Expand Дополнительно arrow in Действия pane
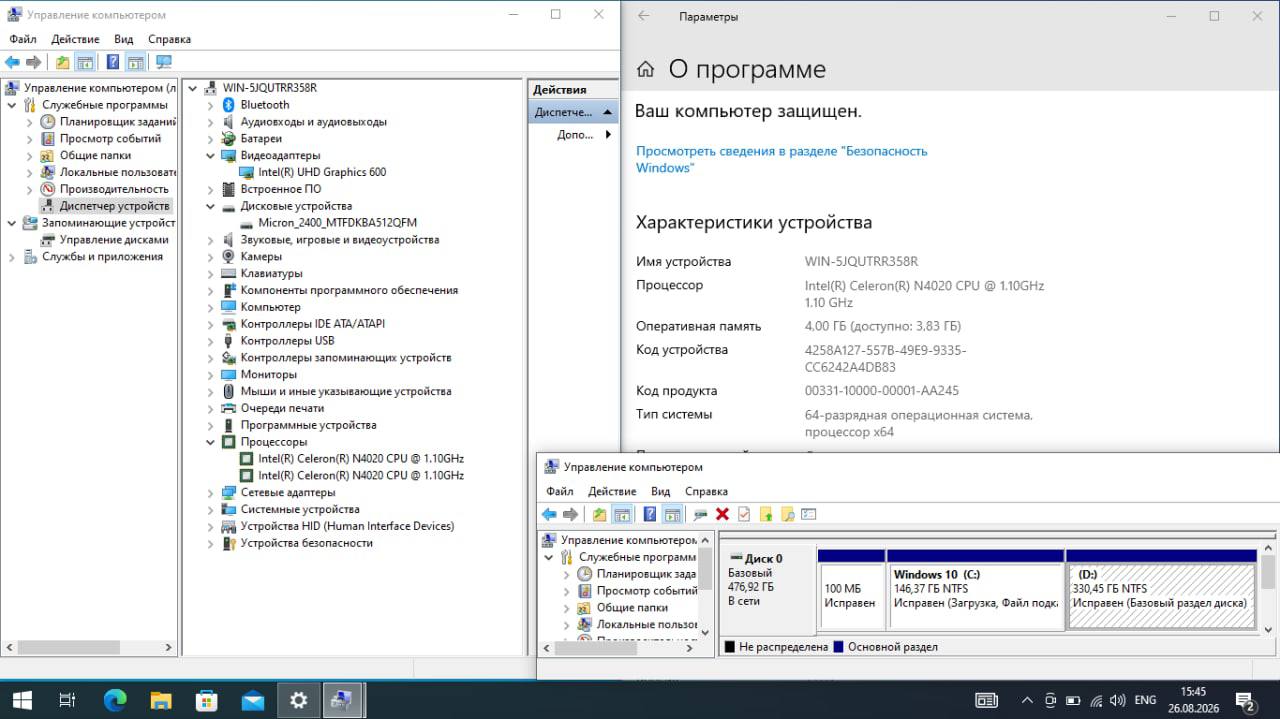The width and height of the screenshot is (1280, 719). [609, 135]
